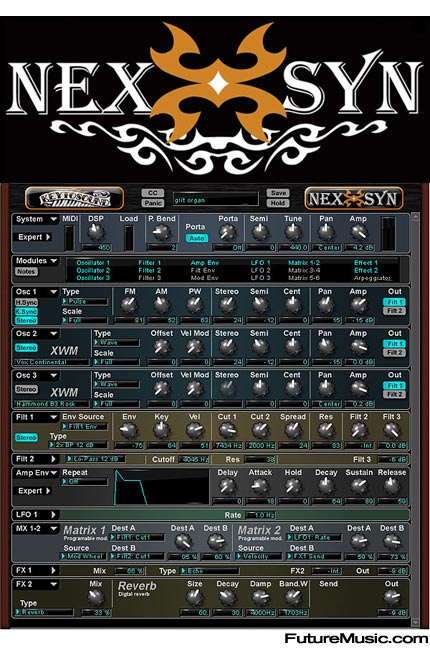Click the Reverb Size knob

point(194,597)
